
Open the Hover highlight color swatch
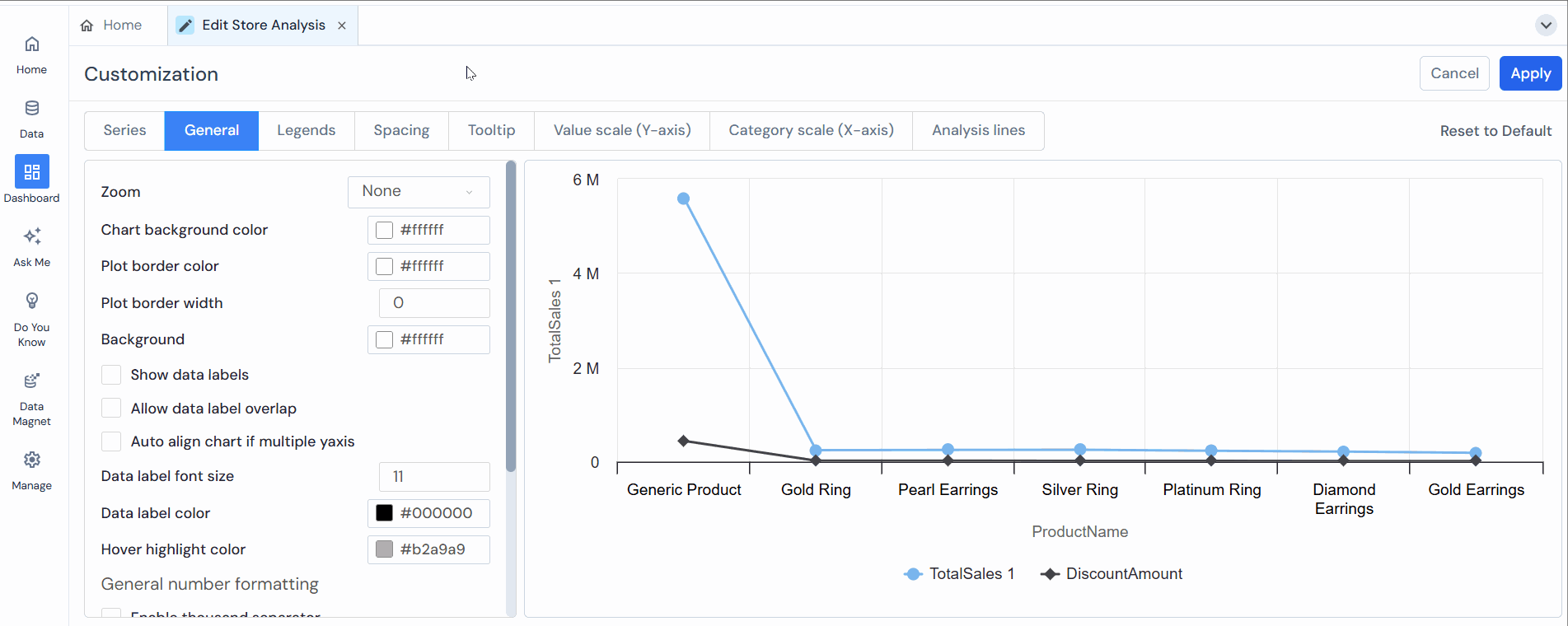383,549
